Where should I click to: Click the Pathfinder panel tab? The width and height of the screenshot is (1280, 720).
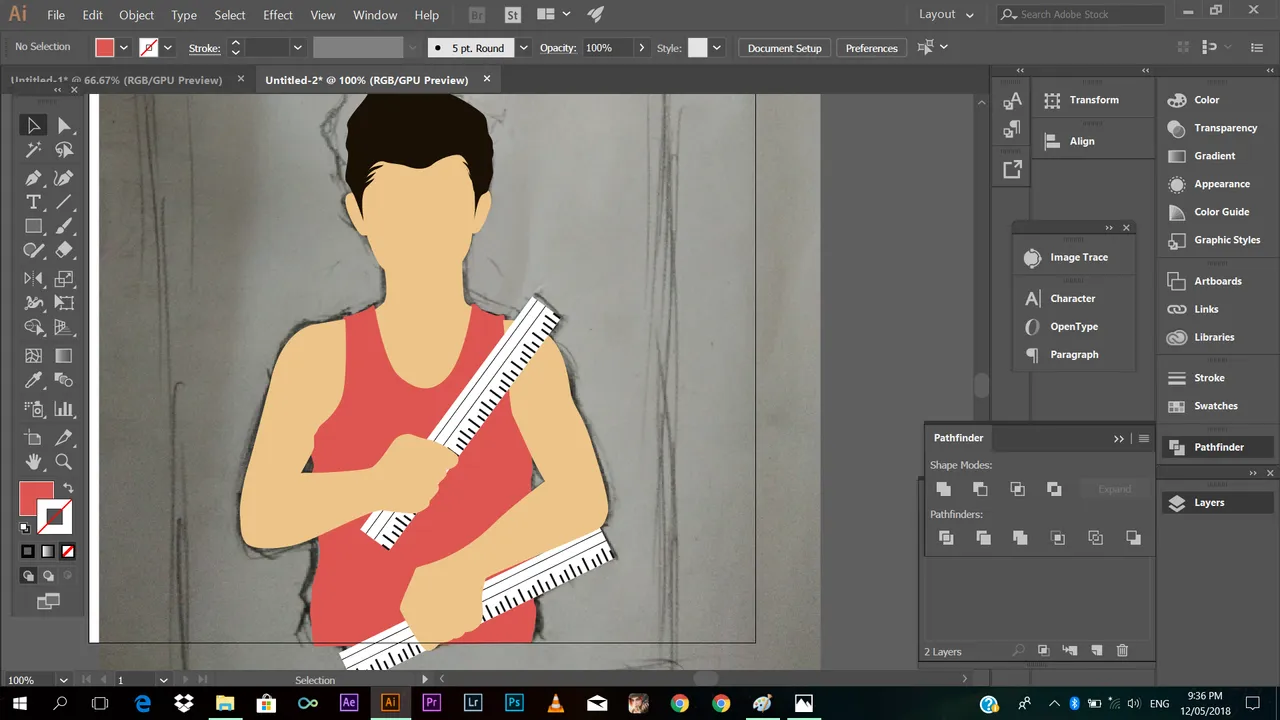tap(958, 438)
